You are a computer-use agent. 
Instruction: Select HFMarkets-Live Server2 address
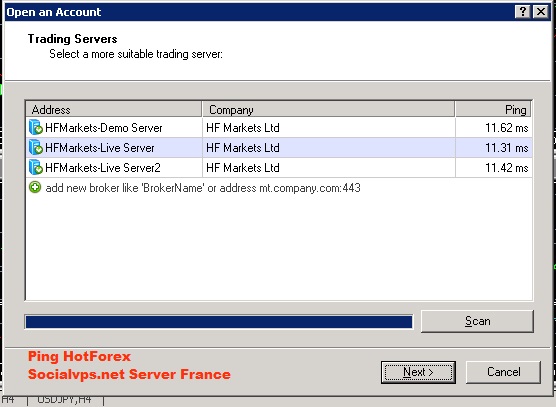[x=103, y=167]
